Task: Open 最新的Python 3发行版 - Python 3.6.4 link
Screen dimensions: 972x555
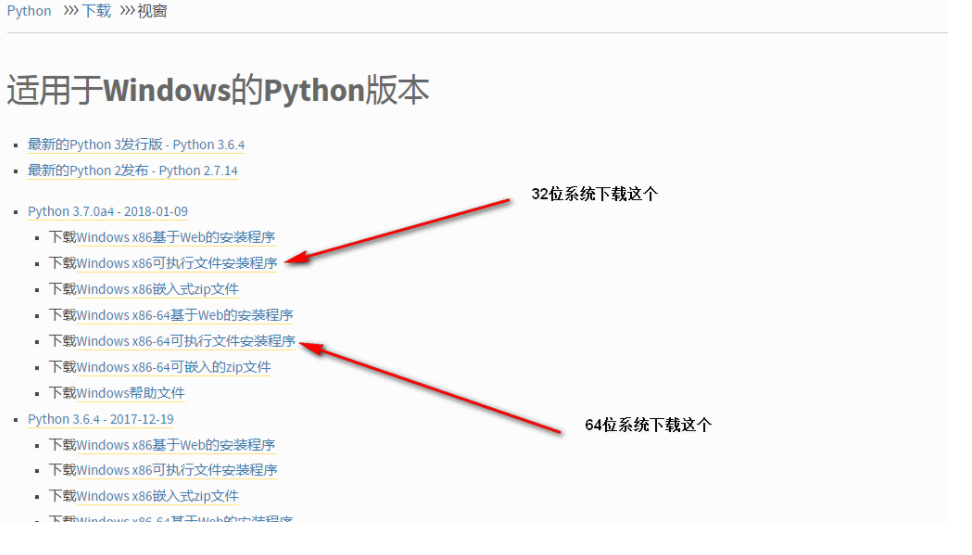Action: point(136,144)
